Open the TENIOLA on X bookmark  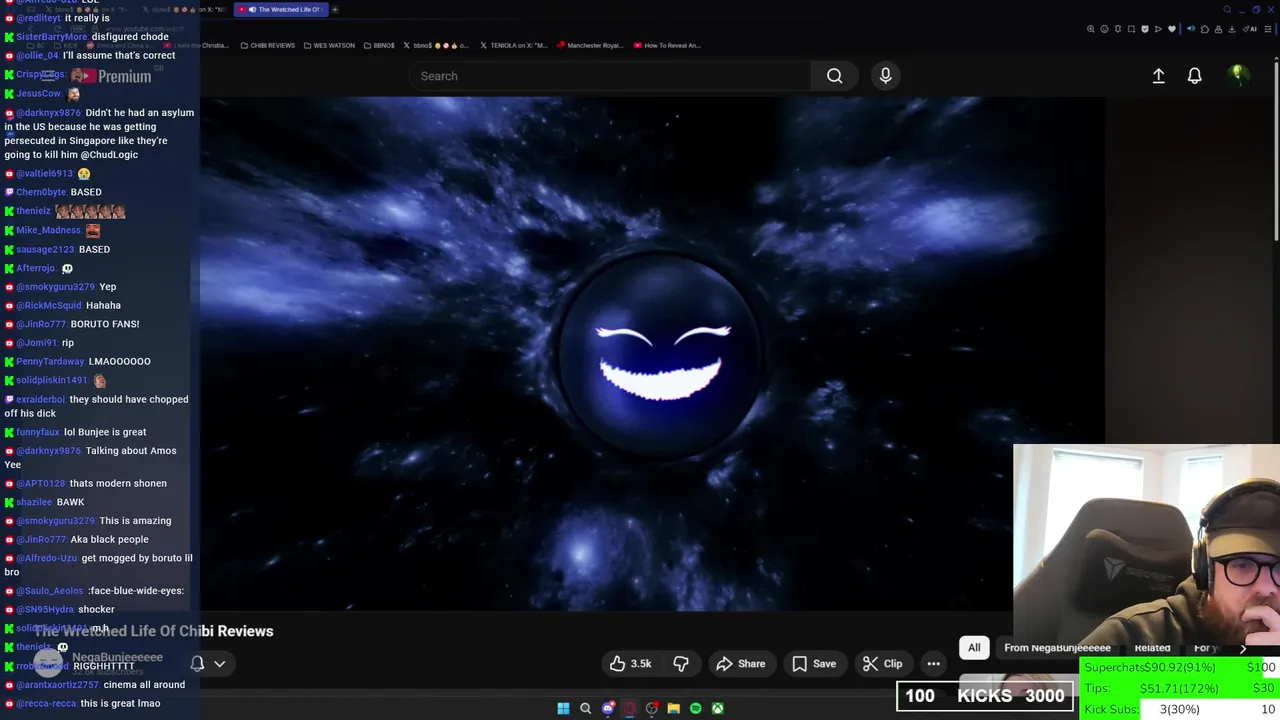tap(514, 45)
